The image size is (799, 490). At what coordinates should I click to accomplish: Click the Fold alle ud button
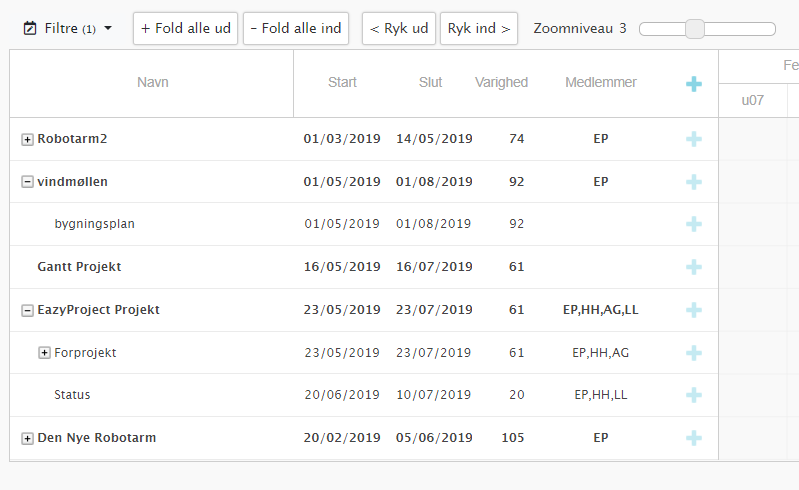coord(185,29)
